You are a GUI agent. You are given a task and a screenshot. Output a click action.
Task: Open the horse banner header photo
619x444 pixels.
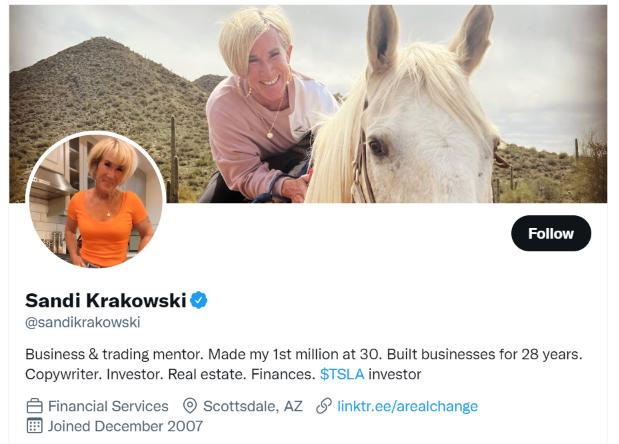308,104
